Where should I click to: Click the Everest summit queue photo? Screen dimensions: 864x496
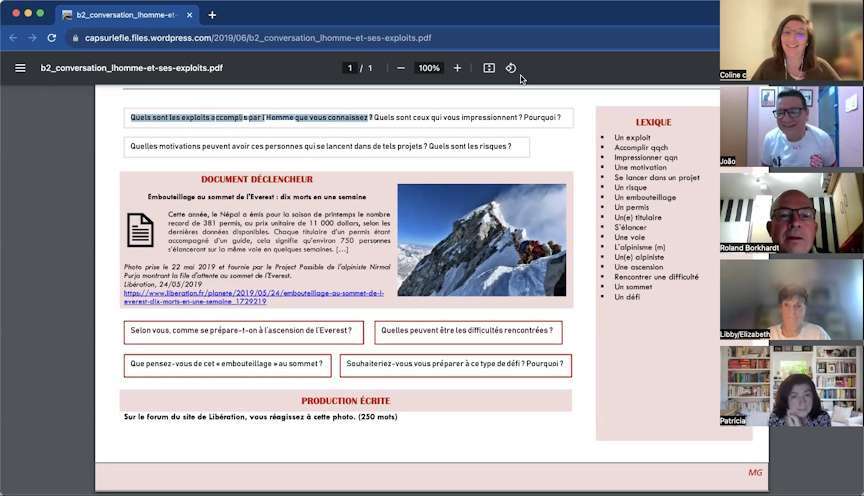pos(482,240)
